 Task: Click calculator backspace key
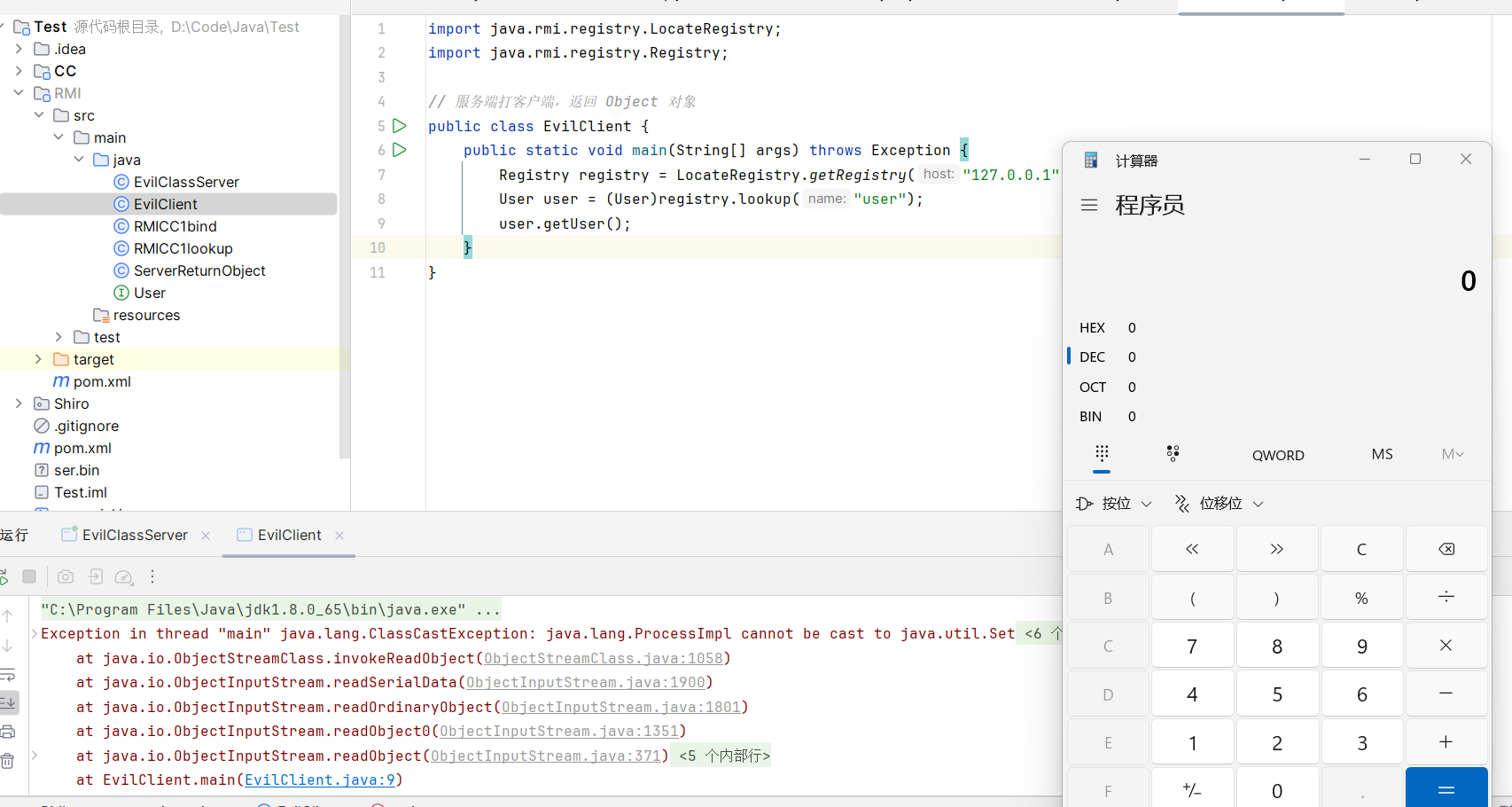1446,549
